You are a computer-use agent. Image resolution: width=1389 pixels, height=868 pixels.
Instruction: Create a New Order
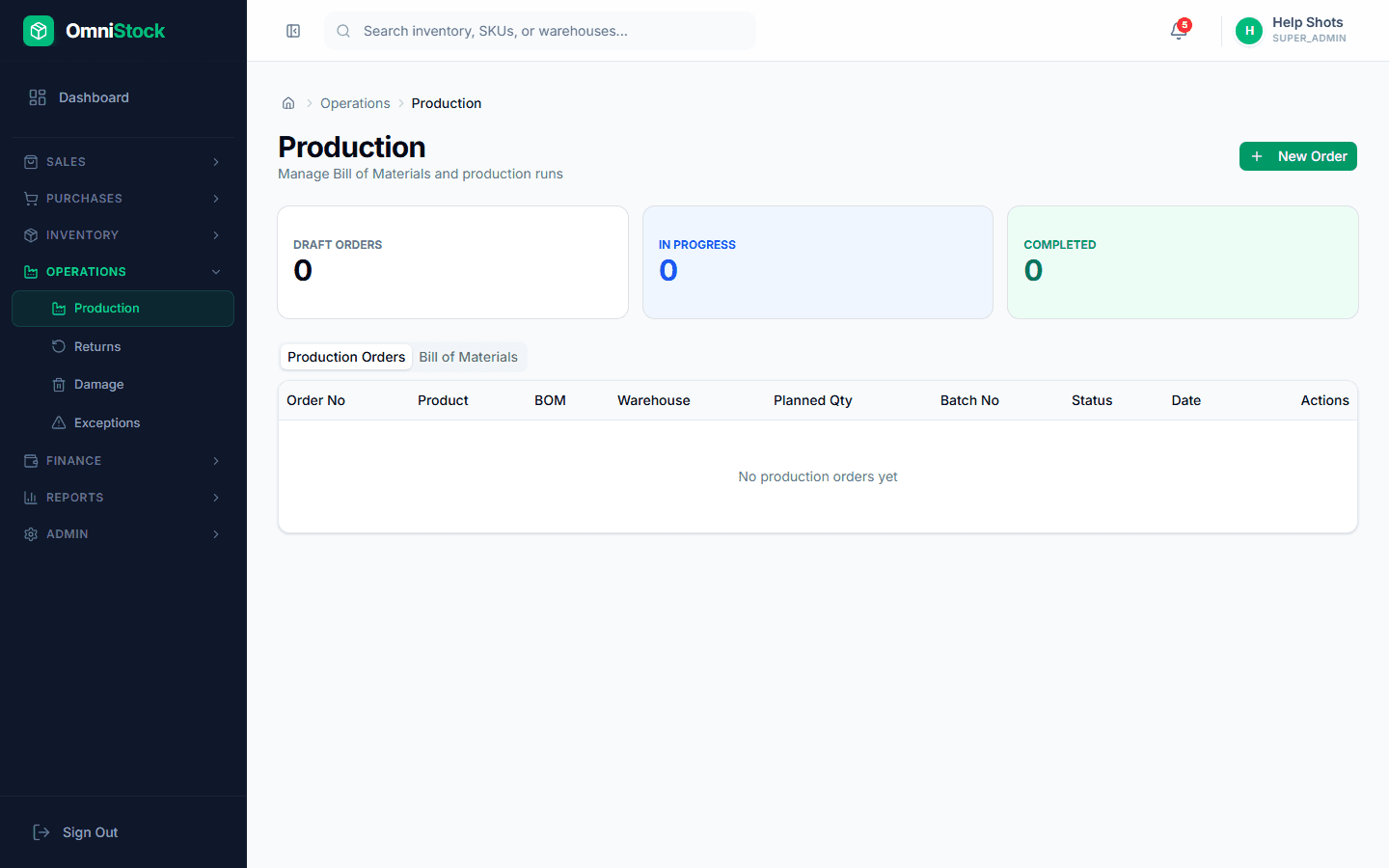(1298, 156)
